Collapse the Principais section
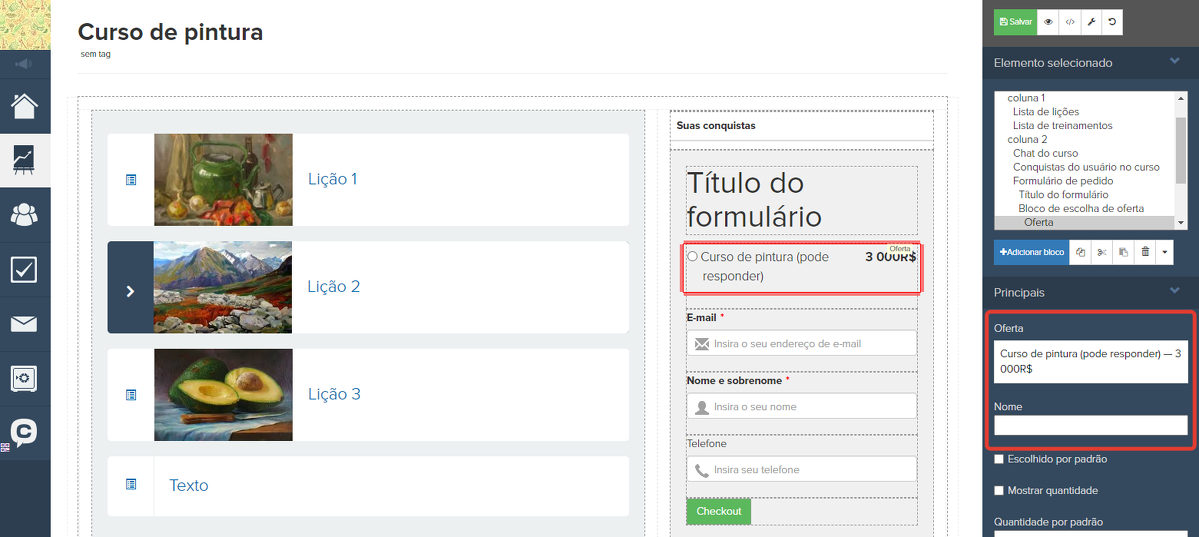The height and width of the screenshot is (537, 1199). click(x=1175, y=292)
